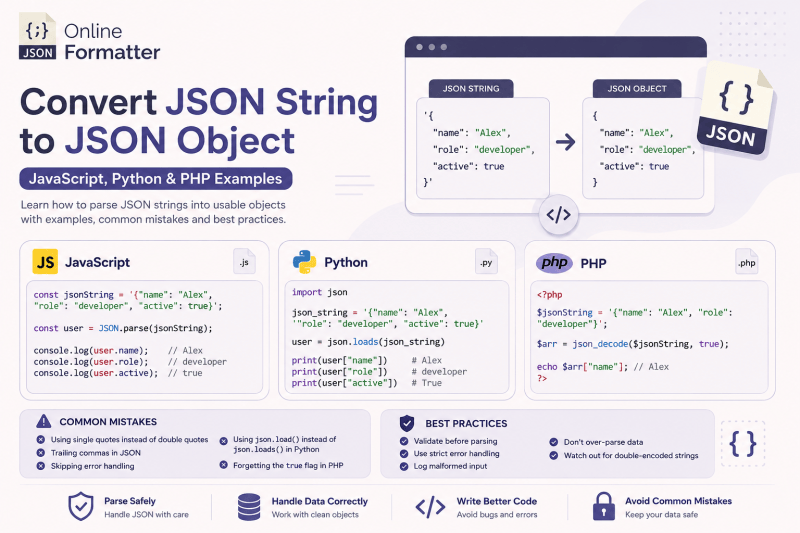The height and width of the screenshot is (533, 800).
Task: Click the JavaScript card heading
Action: (97, 262)
